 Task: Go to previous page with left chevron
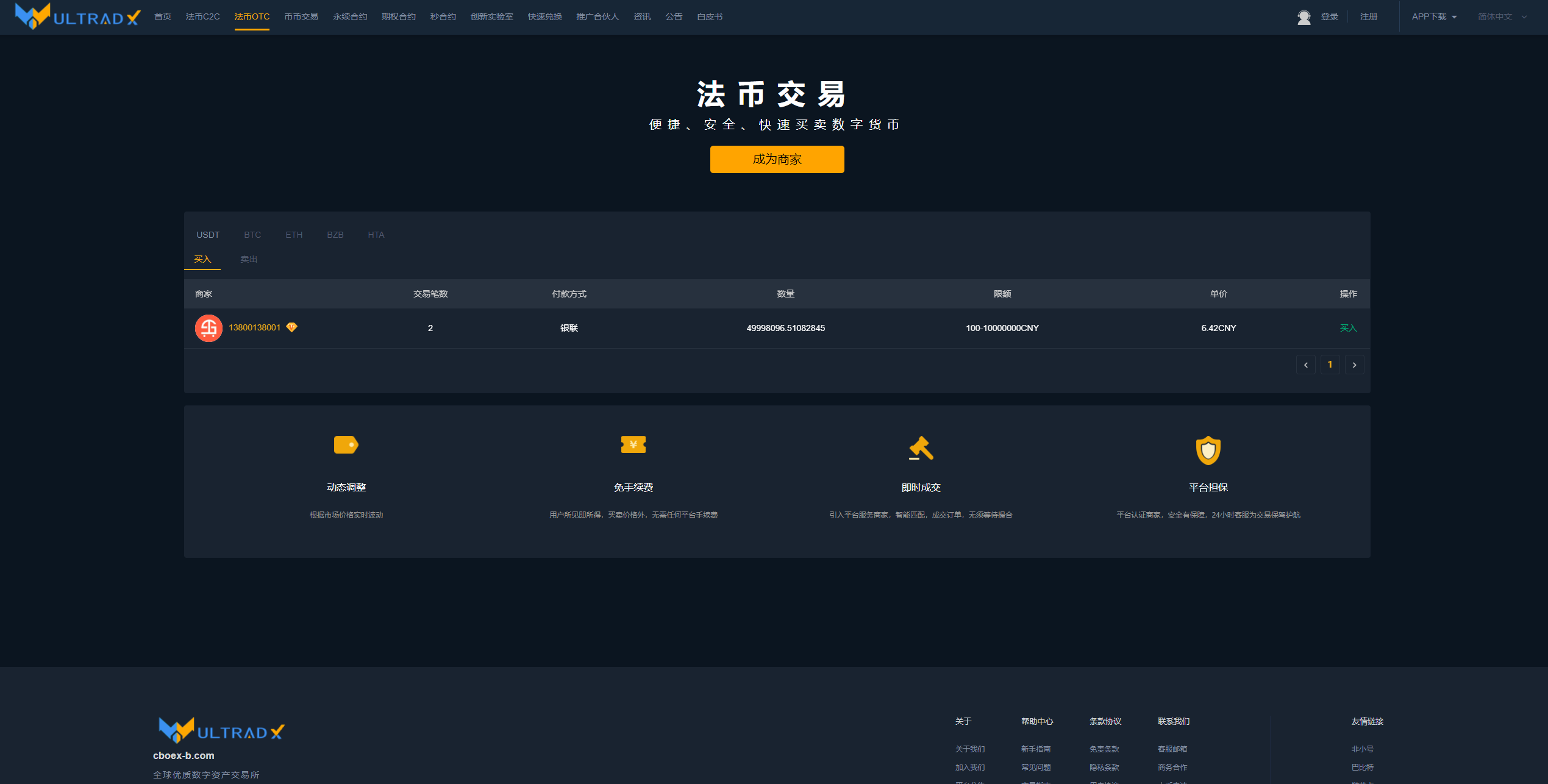pos(1305,365)
